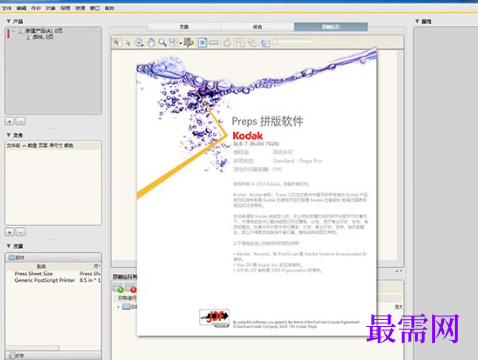Open the fourth menu bar item
This screenshot has width=478, height=360.
click(x=51, y=8)
